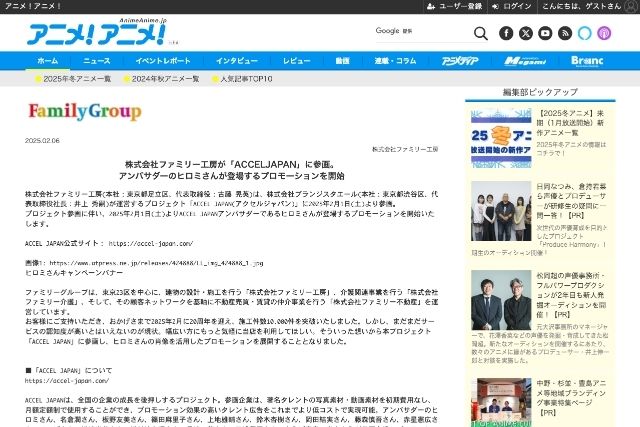This screenshot has width=640, height=427.
Task: Click the FamilyGroup logo image
Action: point(85,111)
